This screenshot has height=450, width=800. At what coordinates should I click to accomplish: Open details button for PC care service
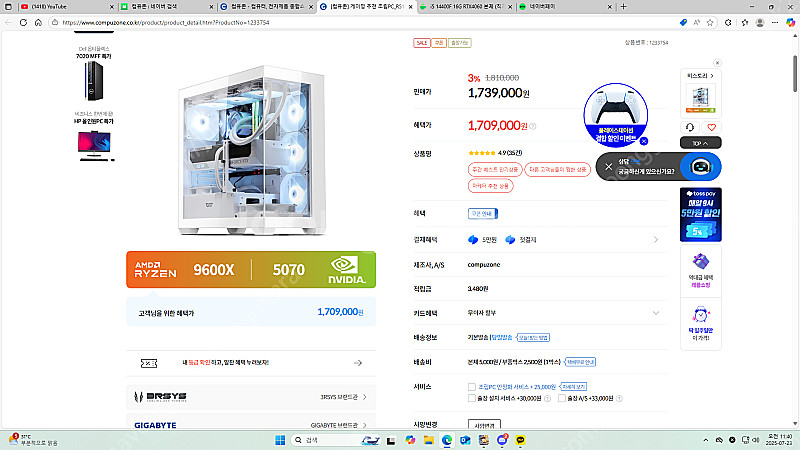[x=573, y=387]
